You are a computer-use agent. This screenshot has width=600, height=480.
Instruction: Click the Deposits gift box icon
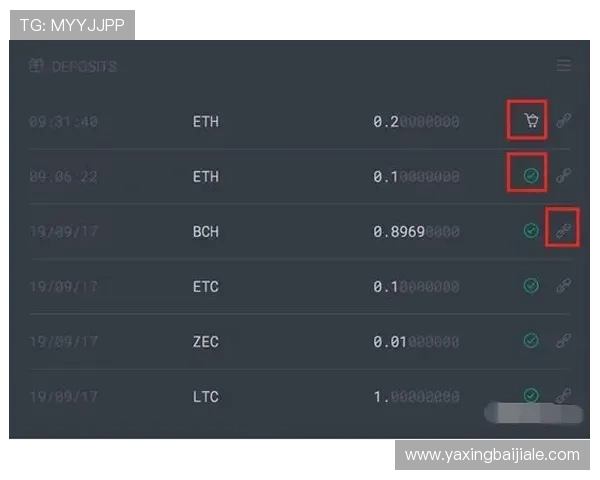pyautogui.click(x=36, y=65)
